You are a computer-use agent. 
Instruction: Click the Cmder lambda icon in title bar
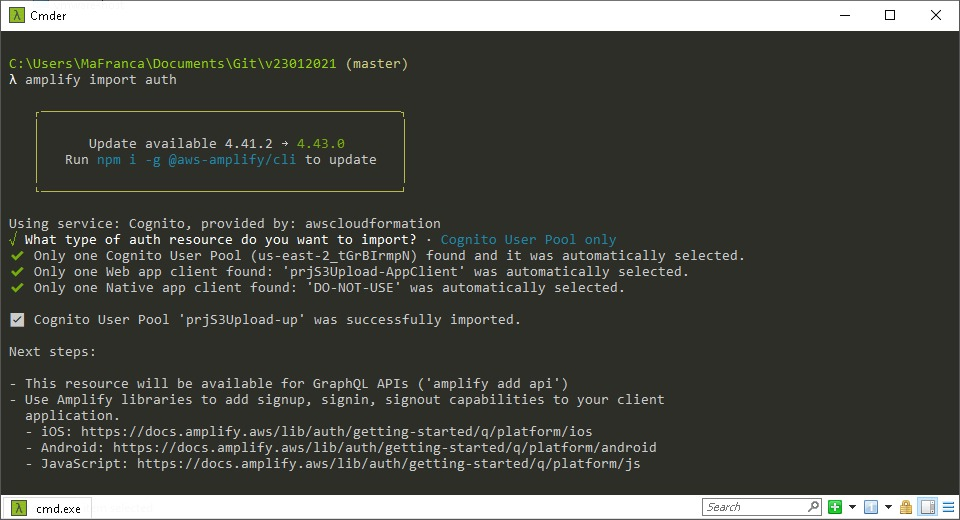tap(17, 15)
